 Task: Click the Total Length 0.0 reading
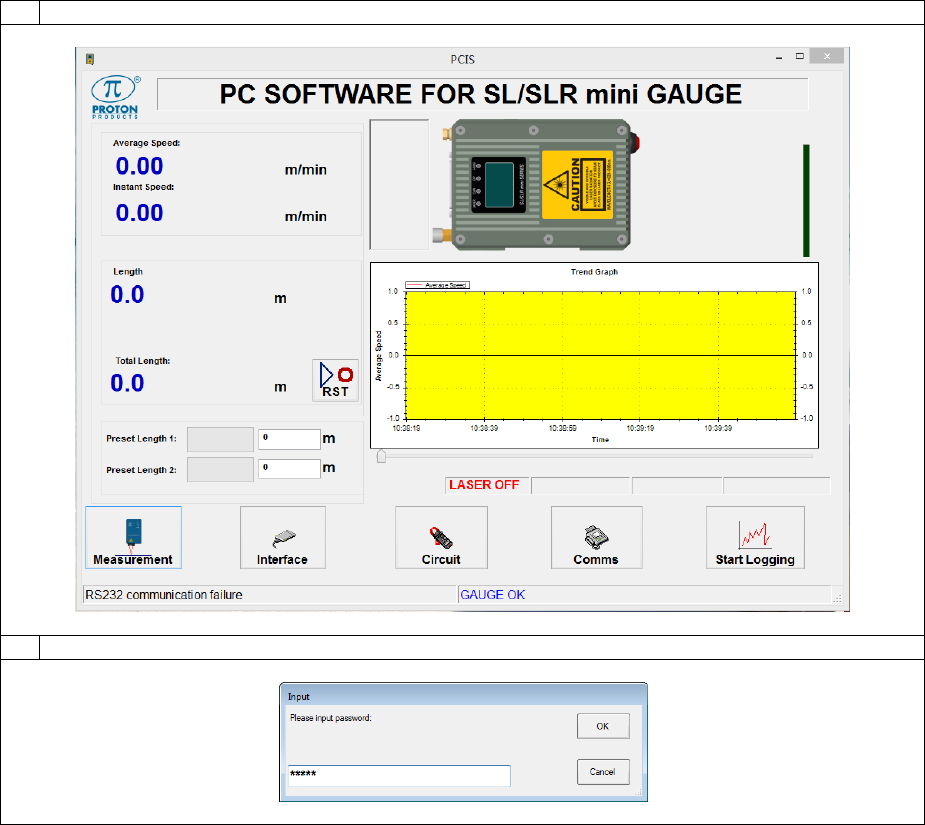[x=127, y=384]
